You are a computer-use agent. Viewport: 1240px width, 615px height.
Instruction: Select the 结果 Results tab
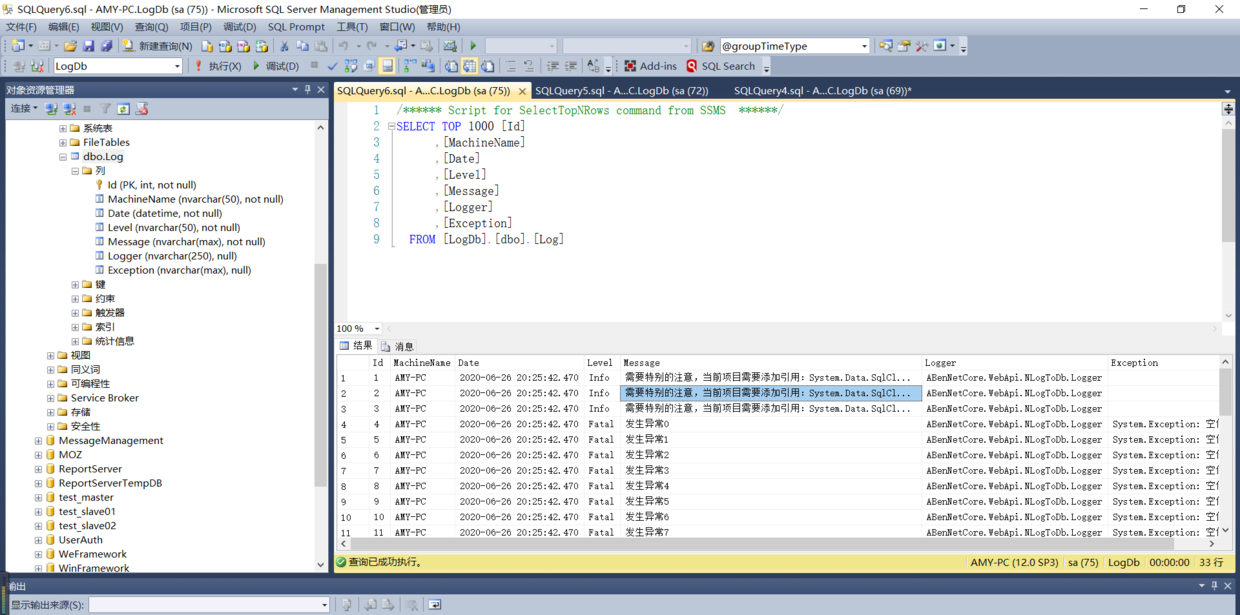[x=356, y=346]
